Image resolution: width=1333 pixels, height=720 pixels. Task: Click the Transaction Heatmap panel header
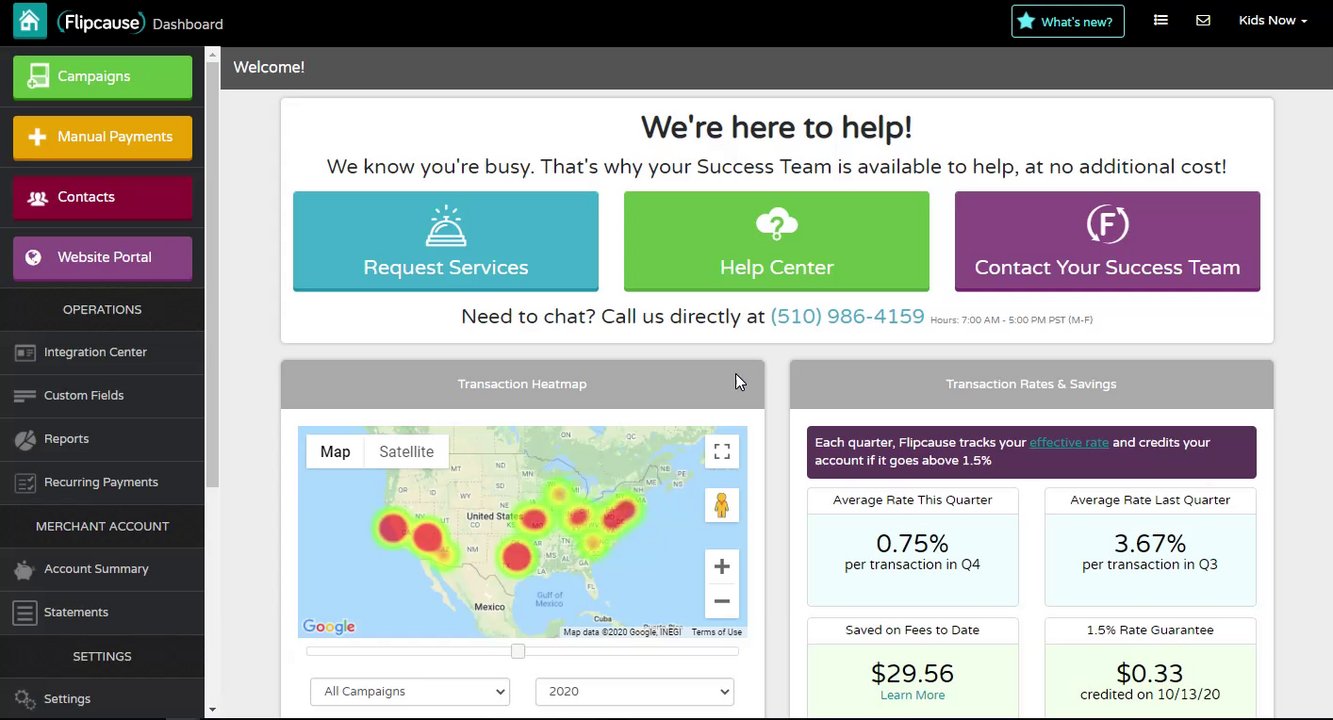[522, 384]
